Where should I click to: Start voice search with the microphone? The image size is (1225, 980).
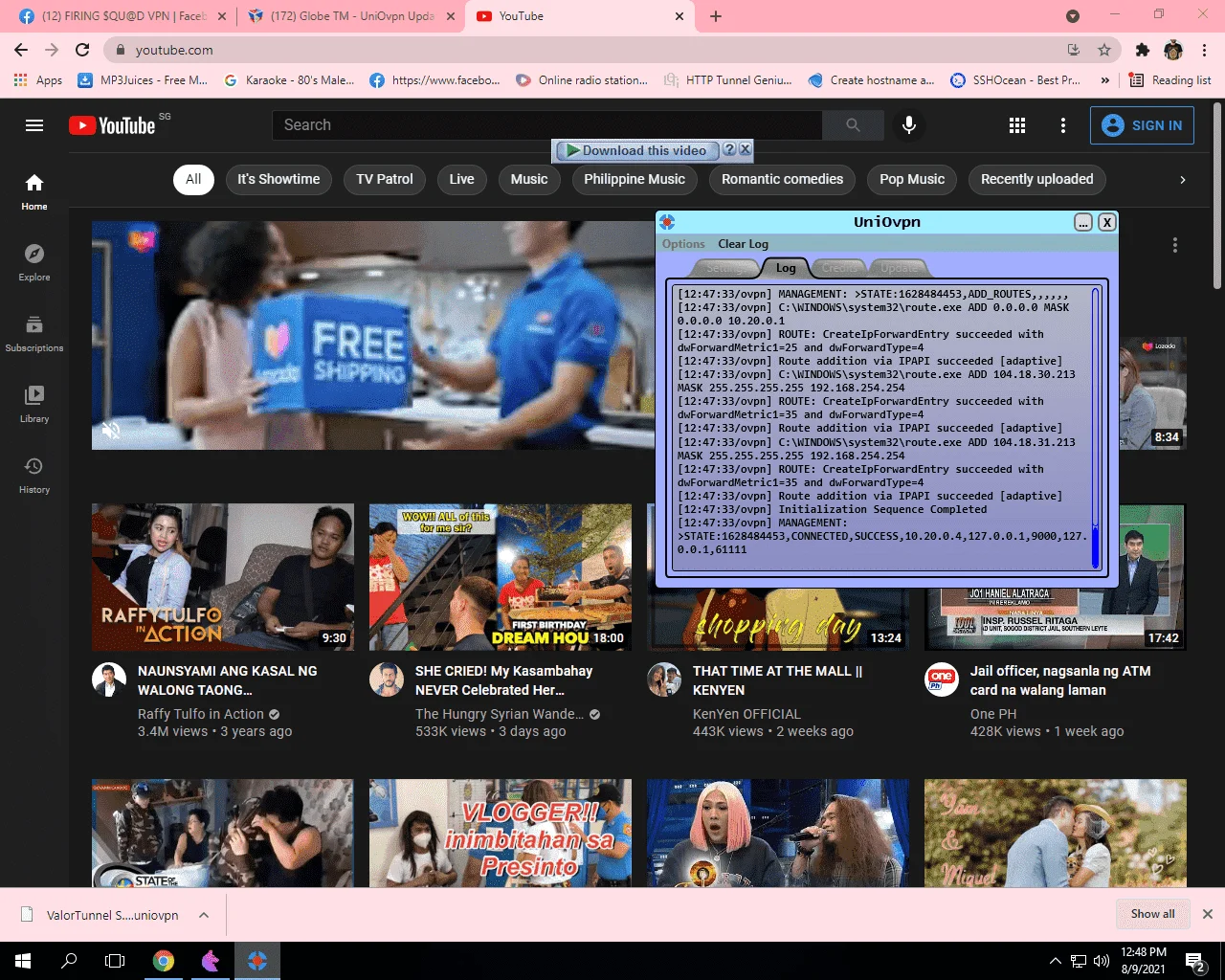tap(909, 125)
